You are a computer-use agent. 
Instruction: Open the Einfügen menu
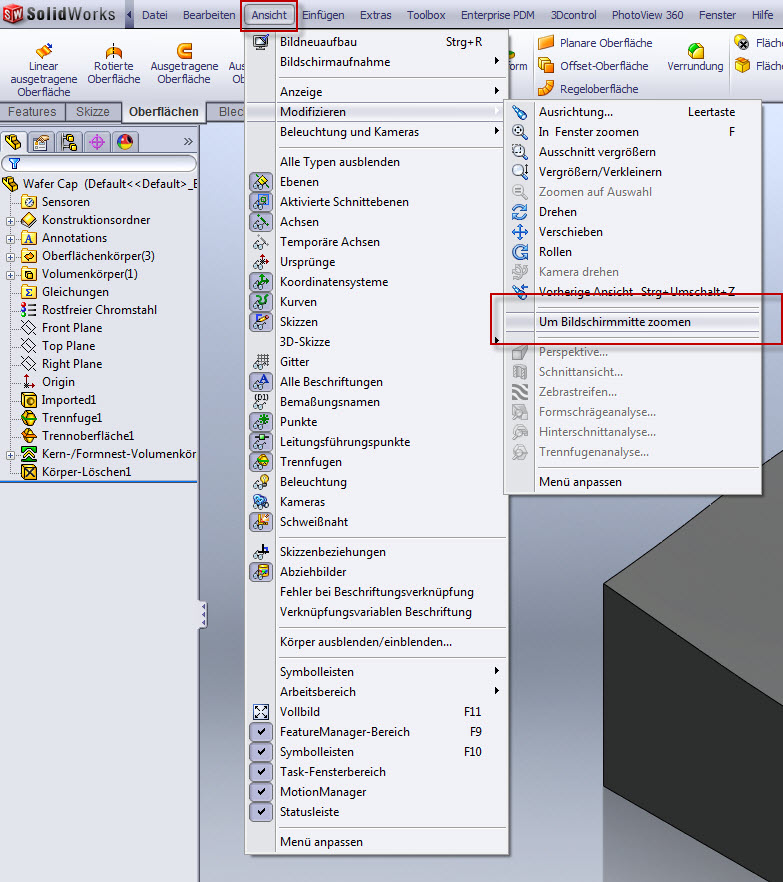[323, 15]
